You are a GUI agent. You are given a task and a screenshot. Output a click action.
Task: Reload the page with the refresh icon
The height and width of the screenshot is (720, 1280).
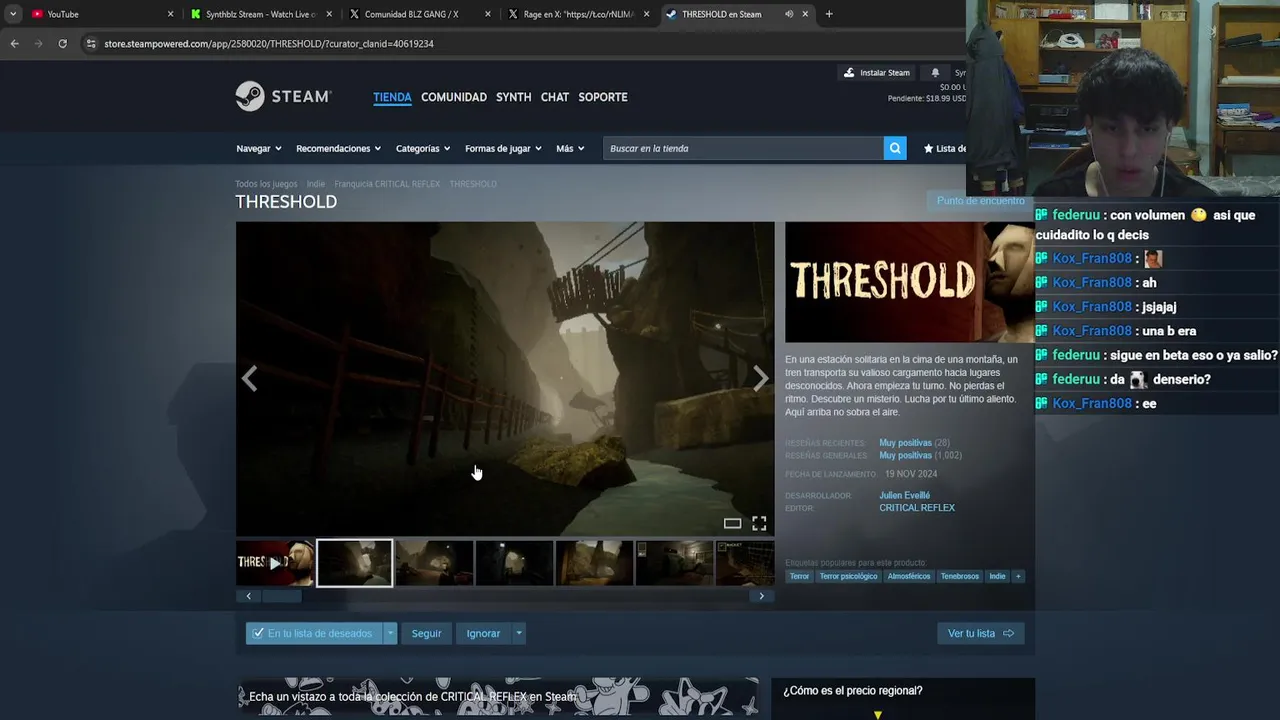point(62,44)
